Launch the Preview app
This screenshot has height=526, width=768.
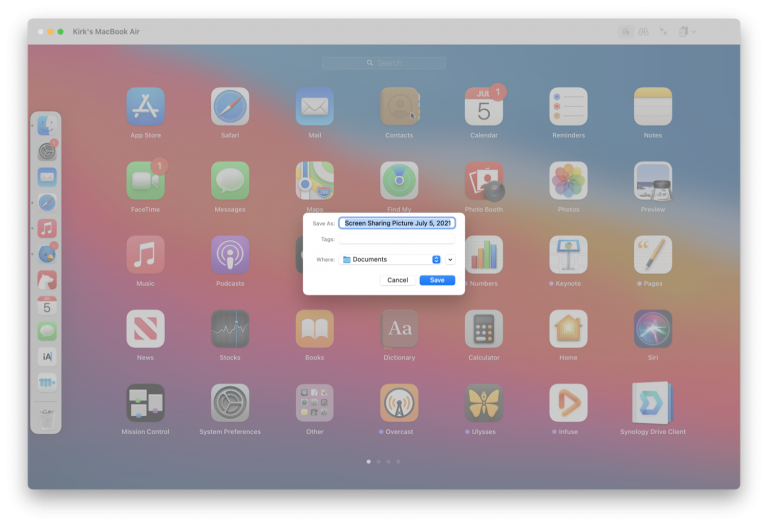pyautogui.click(x=653, y=181)
